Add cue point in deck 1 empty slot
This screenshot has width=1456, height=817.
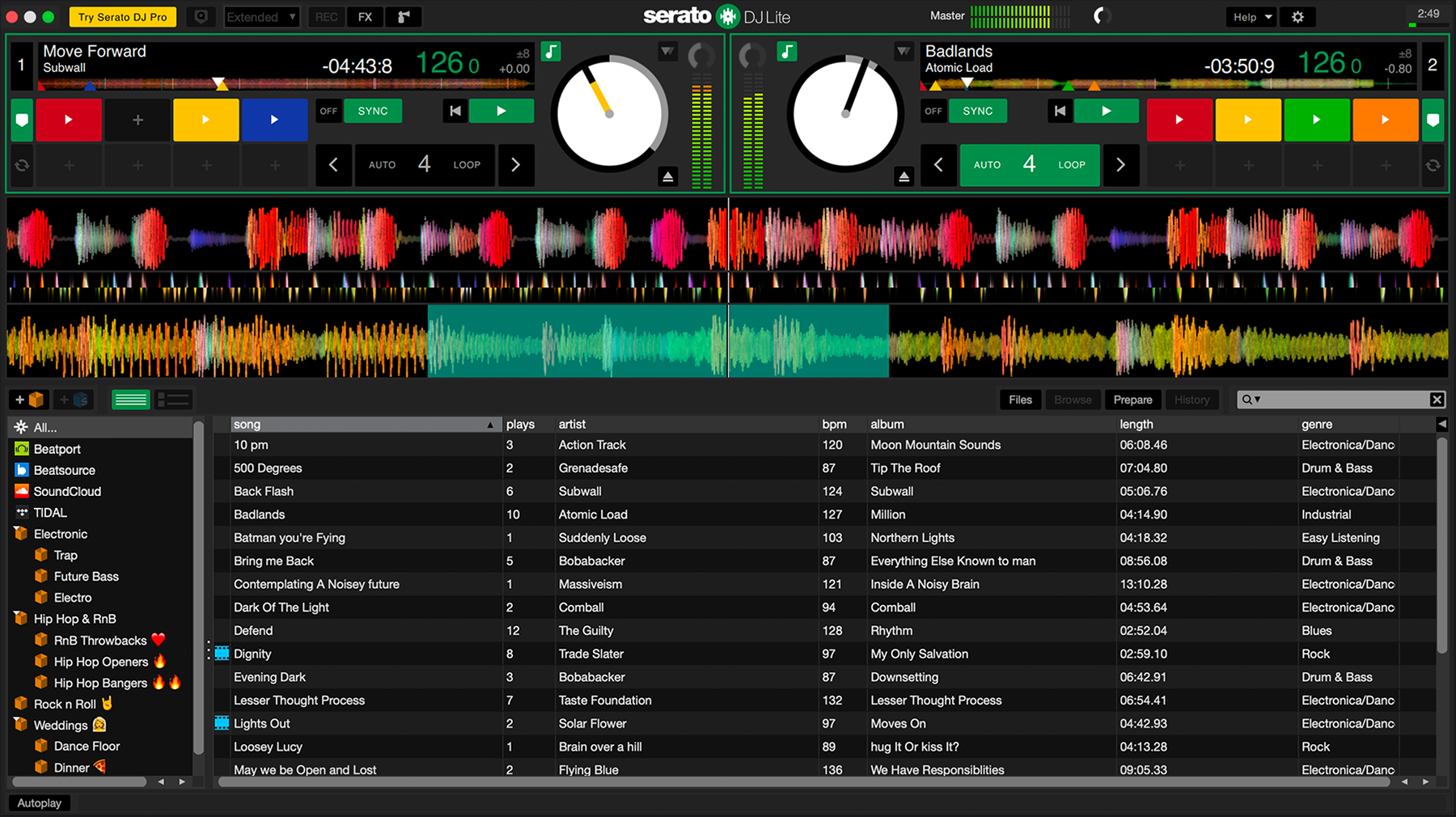(x=138, y=120)
